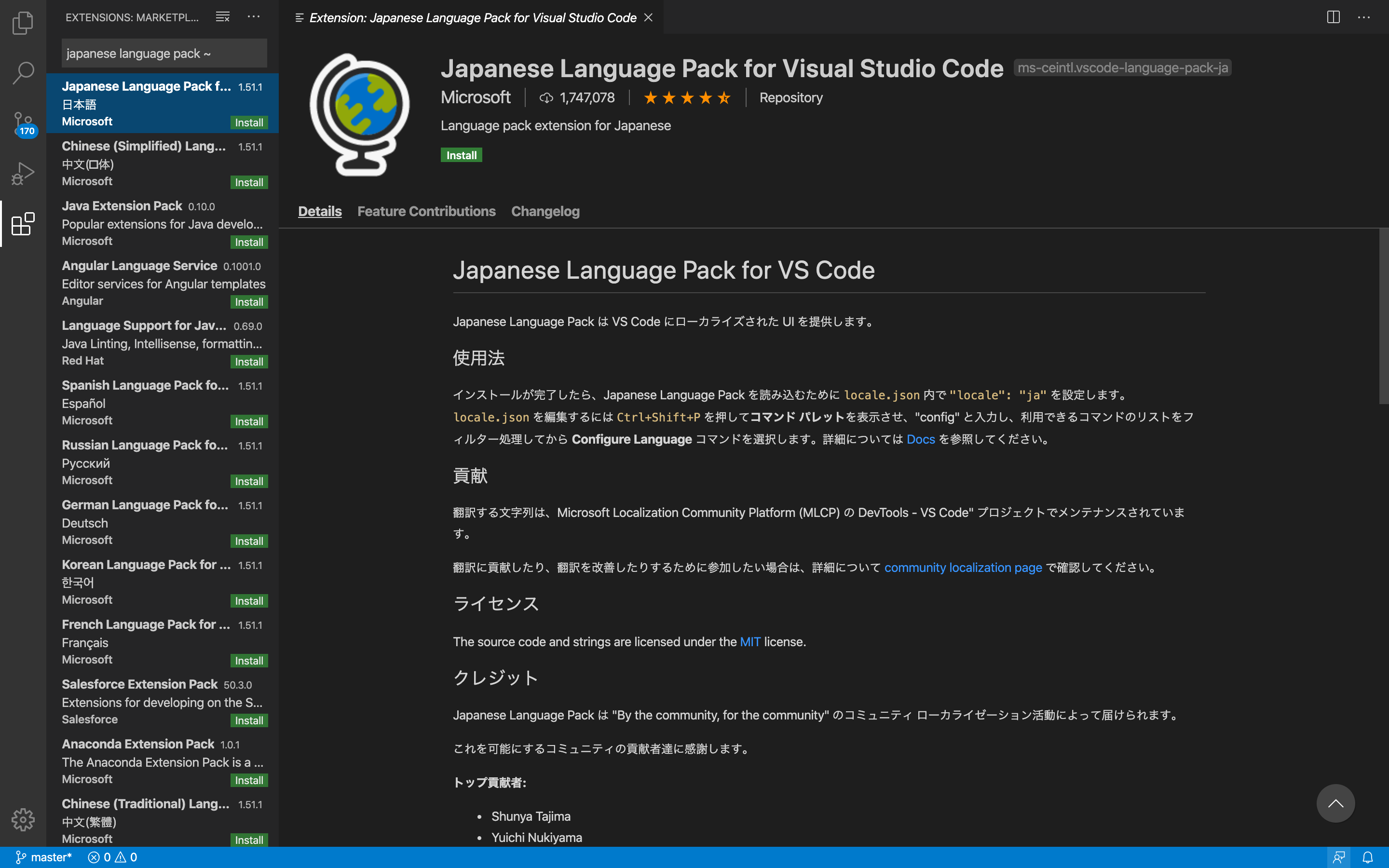Open notifications bell in status bar
1389x868 pixels.
point(1368,857)
